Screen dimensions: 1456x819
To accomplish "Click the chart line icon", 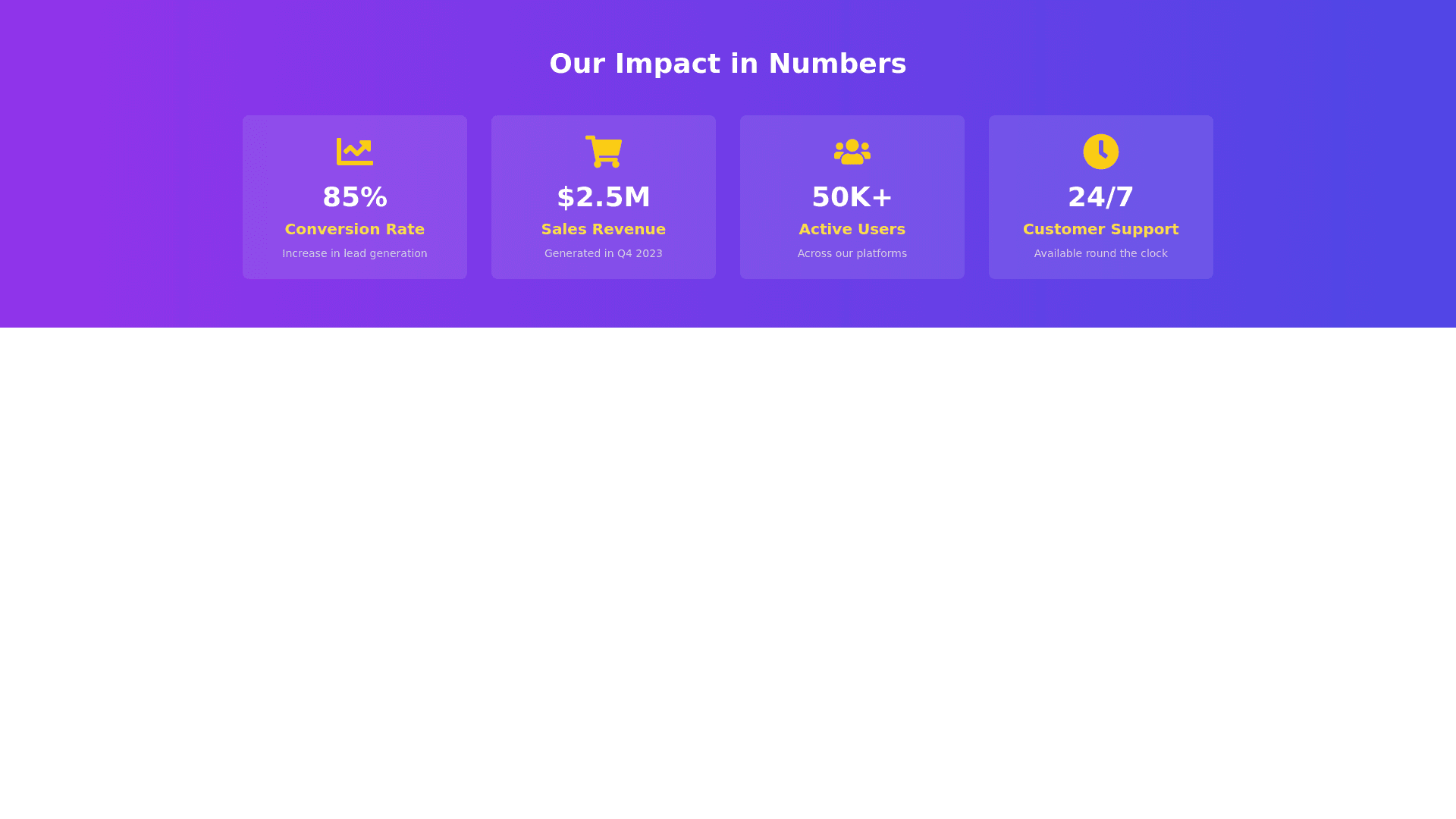I will point(354,152).
